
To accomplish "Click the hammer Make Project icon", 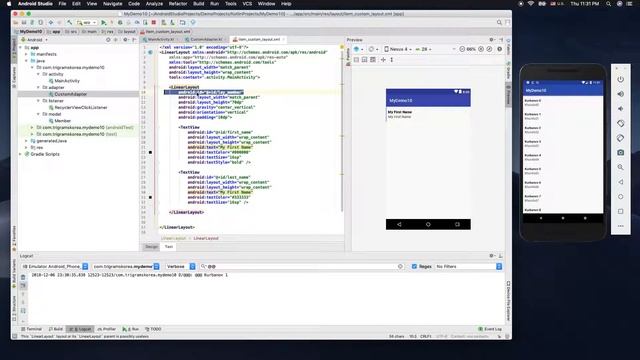I will point(69,22).
